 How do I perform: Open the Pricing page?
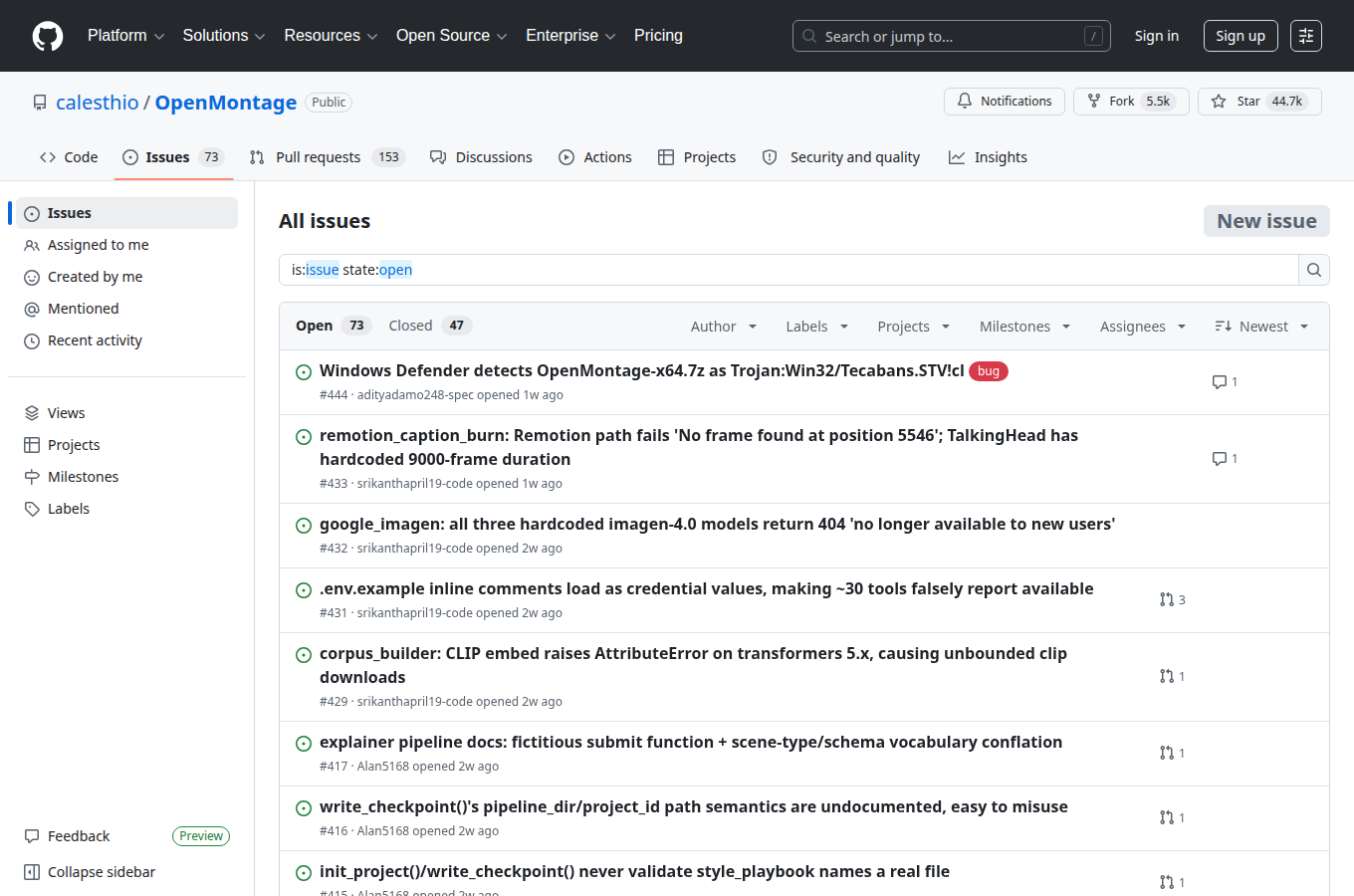coord(658,36)
